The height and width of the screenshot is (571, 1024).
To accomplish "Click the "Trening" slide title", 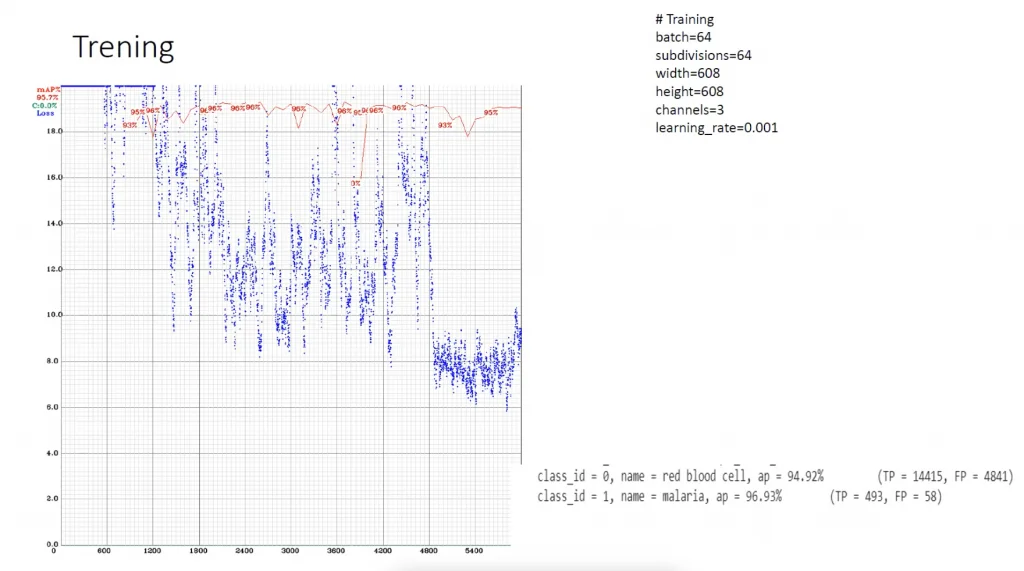I will tap(123, 47).
